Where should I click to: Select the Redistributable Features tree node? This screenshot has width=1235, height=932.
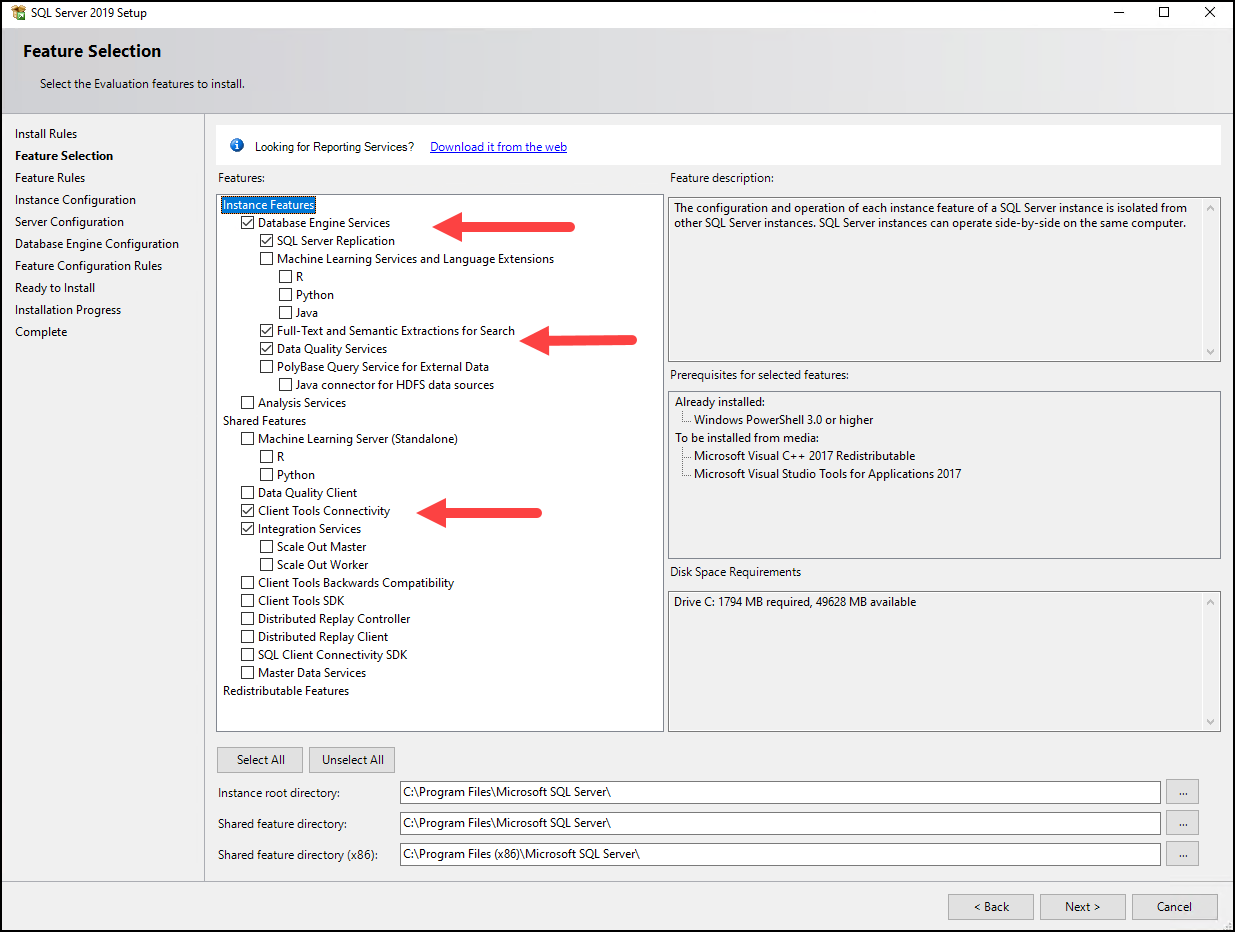[286, 691]
